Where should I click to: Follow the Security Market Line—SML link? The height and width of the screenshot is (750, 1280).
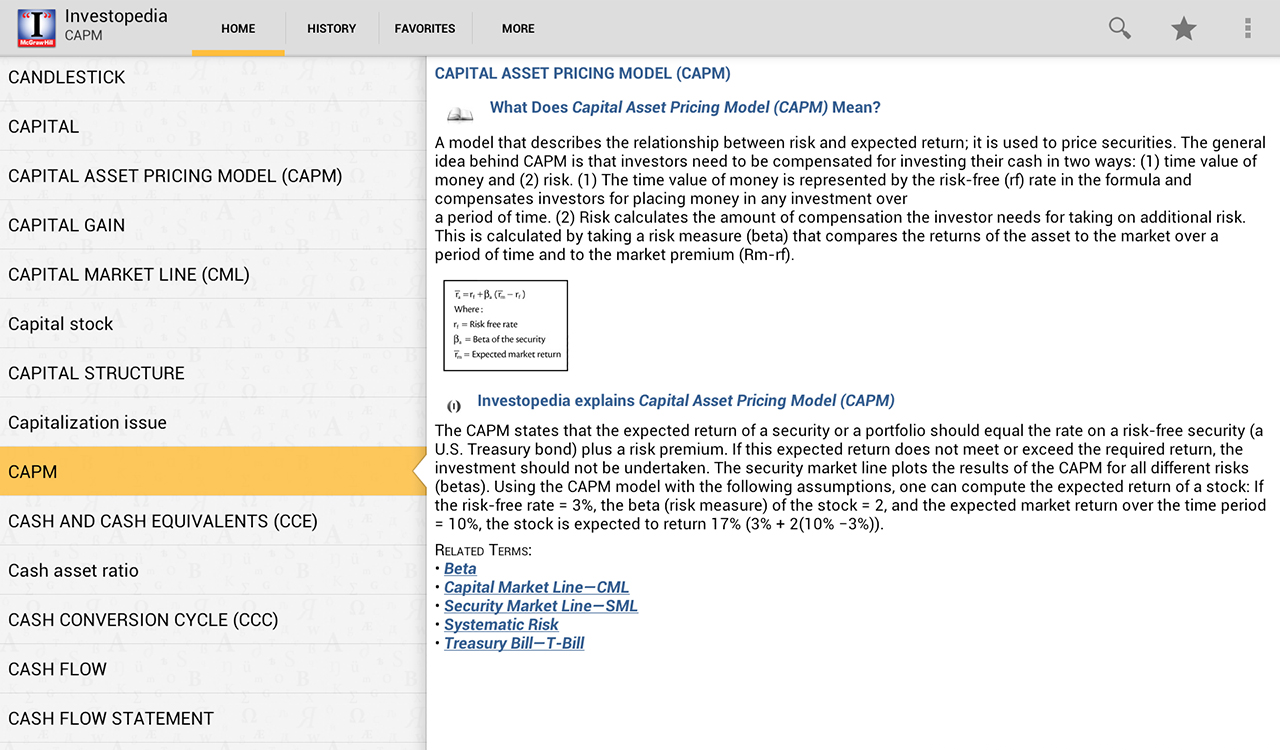(x=541, y=606)
